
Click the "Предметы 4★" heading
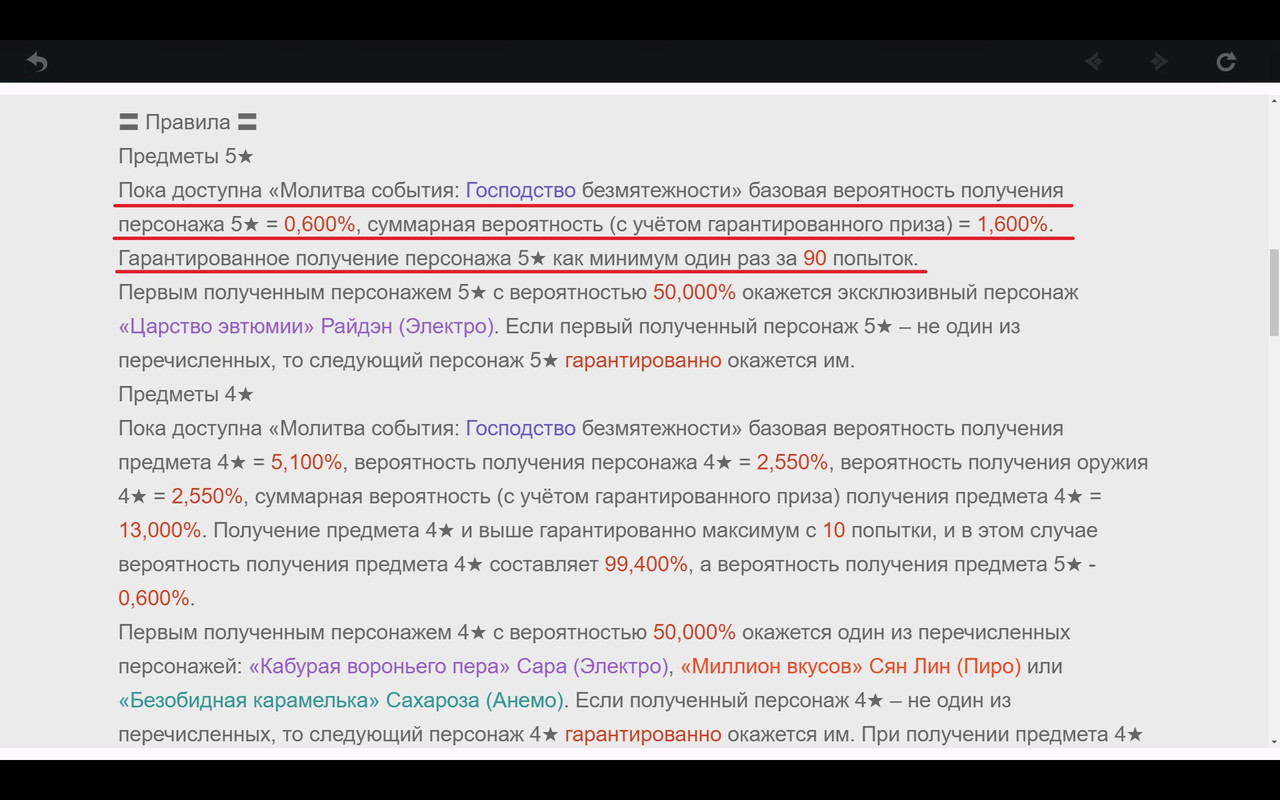click(x=186, y=394)
